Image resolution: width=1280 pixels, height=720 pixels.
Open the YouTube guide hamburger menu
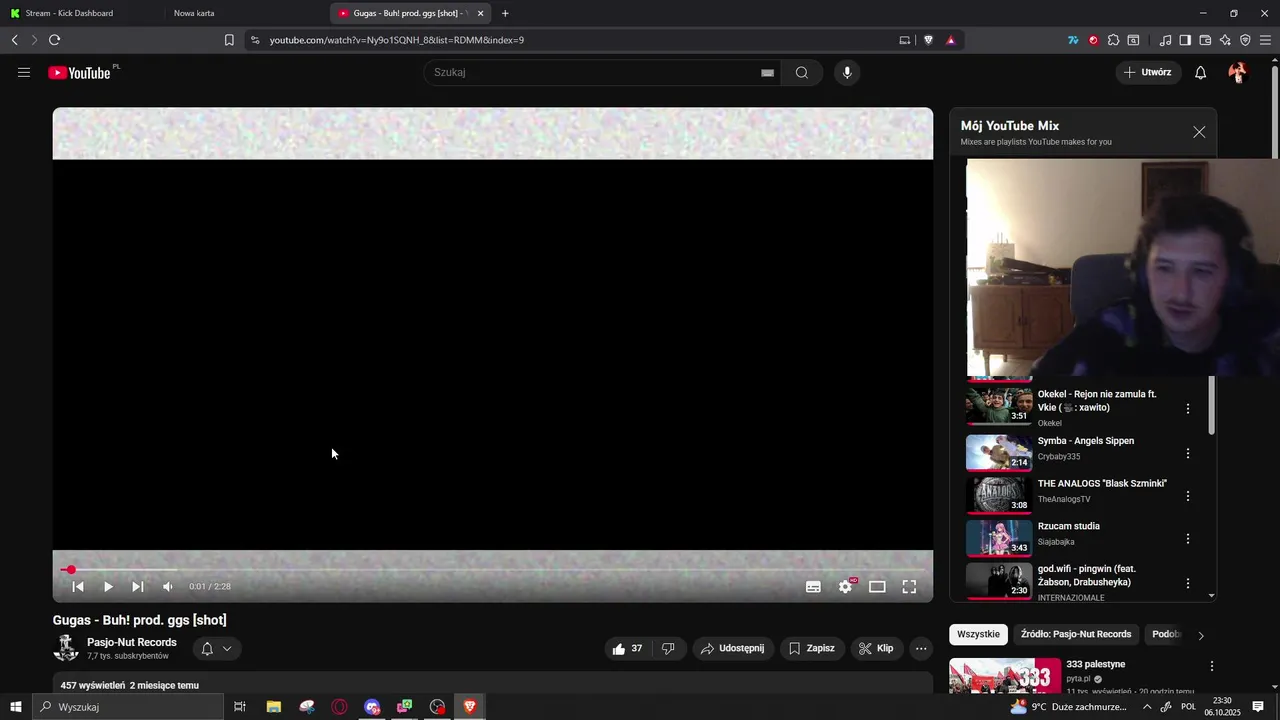click(24, 72)
